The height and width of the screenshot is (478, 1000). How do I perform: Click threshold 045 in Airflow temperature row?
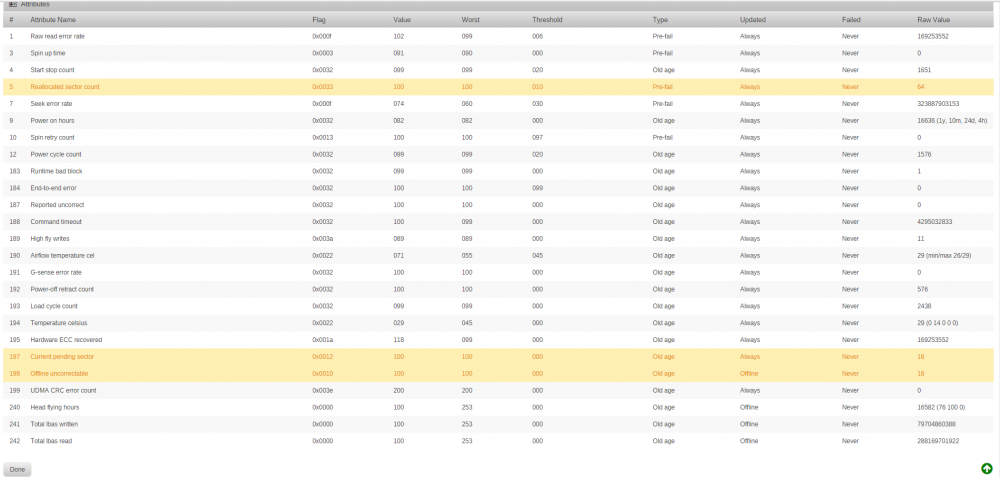(x=538, y=256)
